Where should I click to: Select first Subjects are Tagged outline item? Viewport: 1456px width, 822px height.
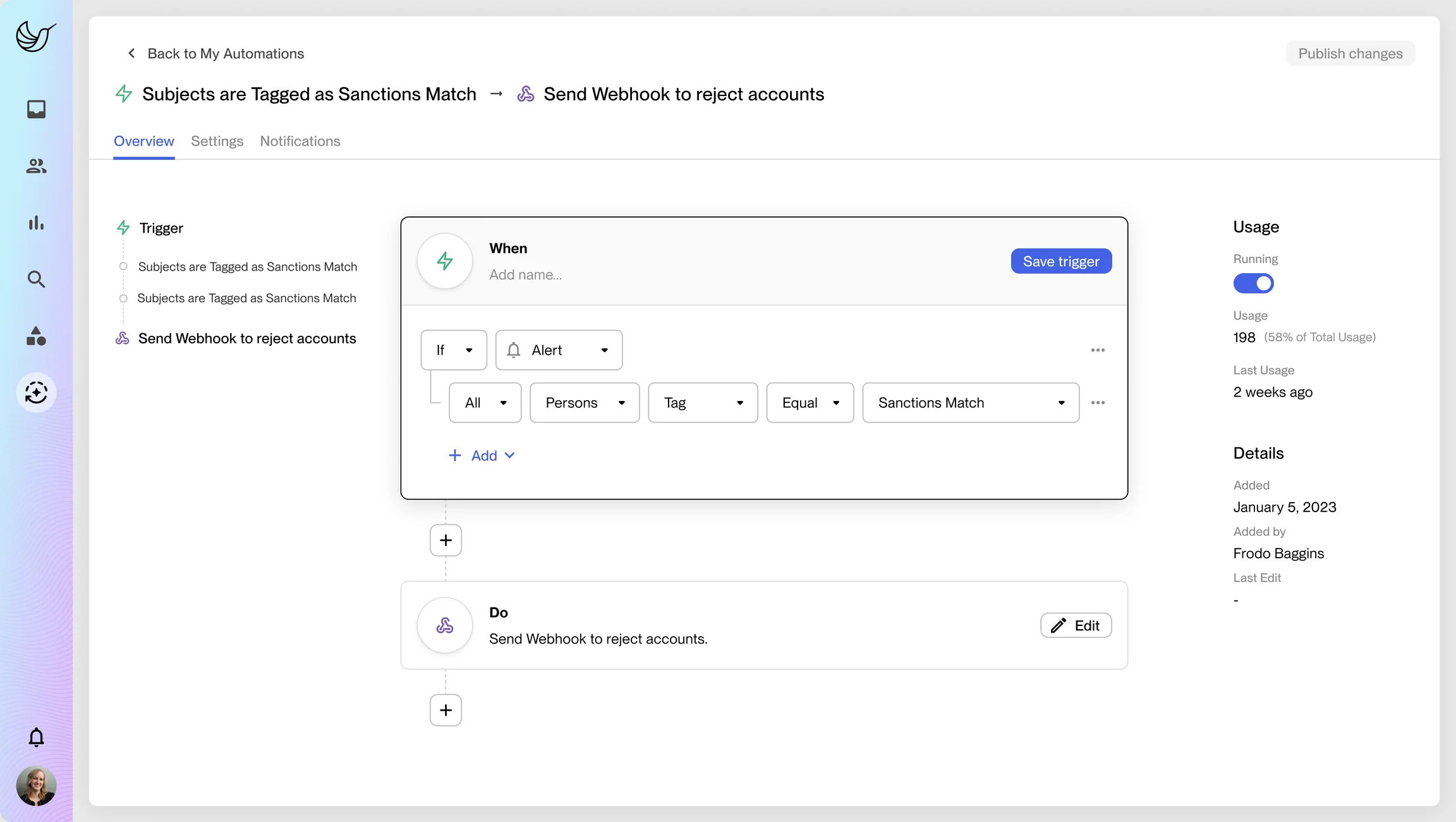click(x=248, y=267)
